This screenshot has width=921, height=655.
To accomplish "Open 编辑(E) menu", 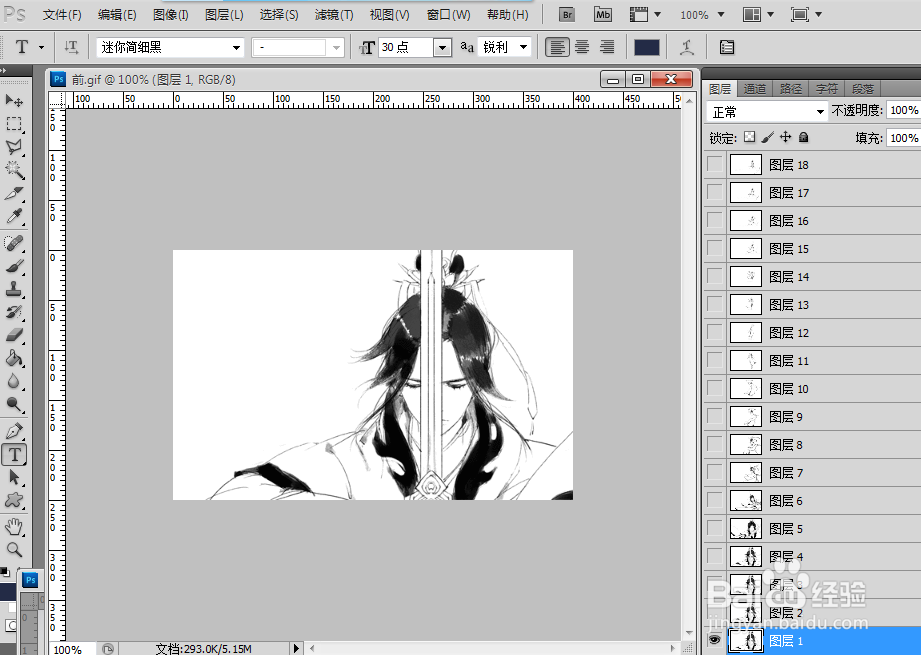I will [117, 15].
